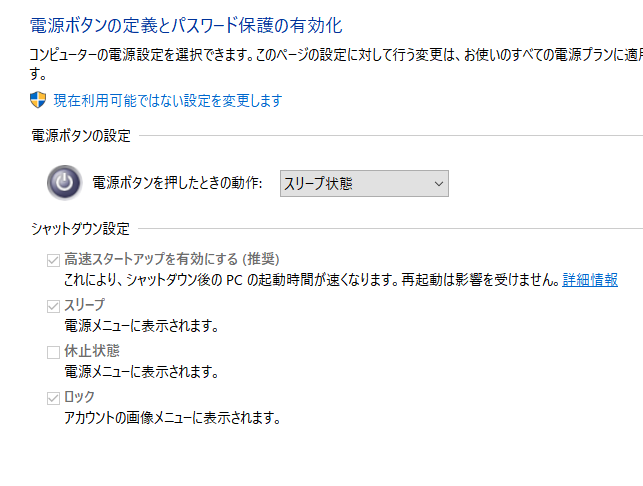The image size is (643, 486).
Task: Click the chevron arrow on スリープ状態 combo box
Action: [438, 184]
